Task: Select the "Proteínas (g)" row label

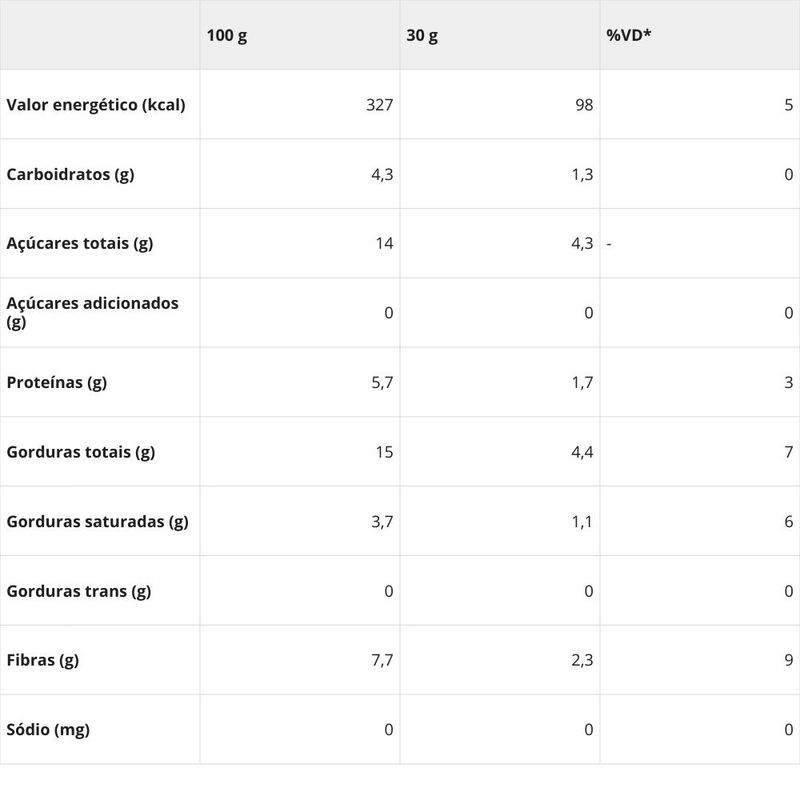Action: tap(57, 382)
